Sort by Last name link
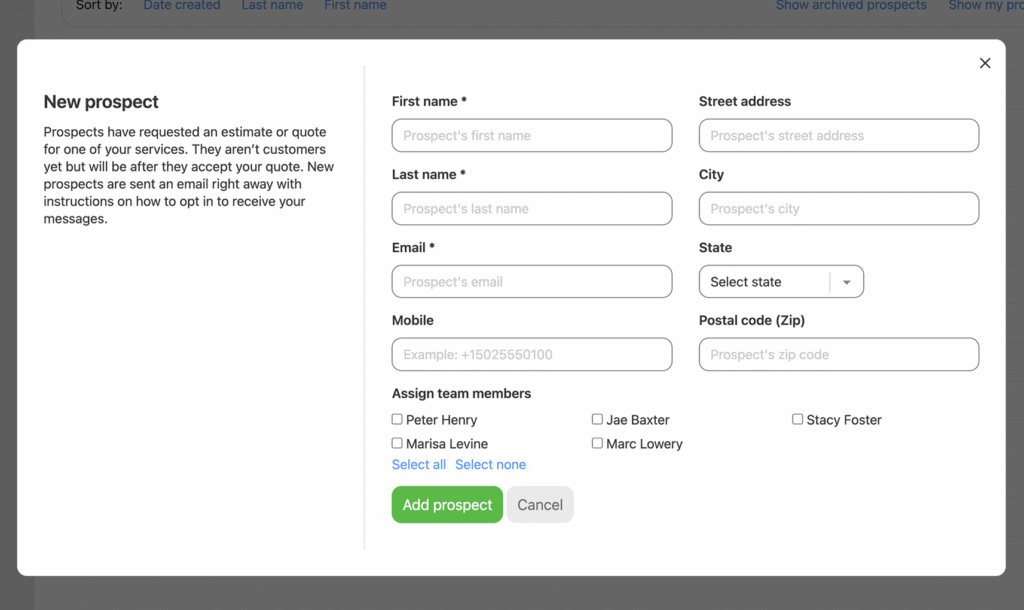The width and height of the screenshot is (1024, 610). [x=272, y=6]
